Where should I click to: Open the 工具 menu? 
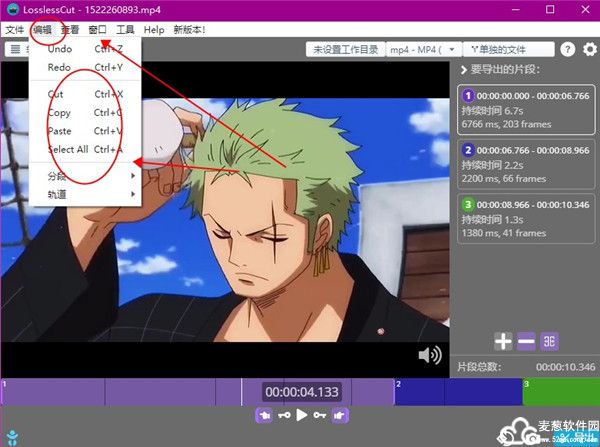(x=125, y=30)
